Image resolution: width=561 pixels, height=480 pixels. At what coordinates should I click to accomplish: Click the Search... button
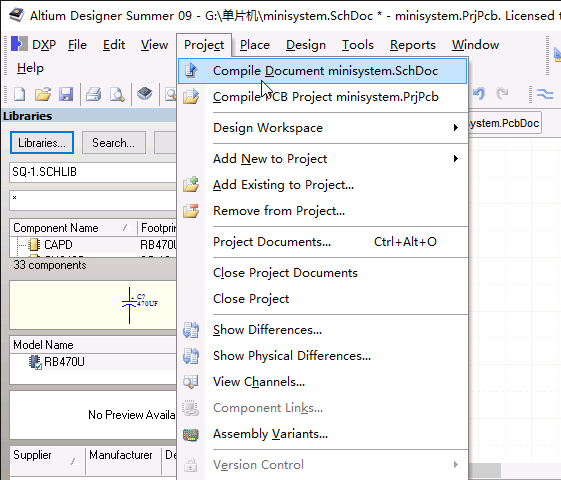tap(114, 143)
